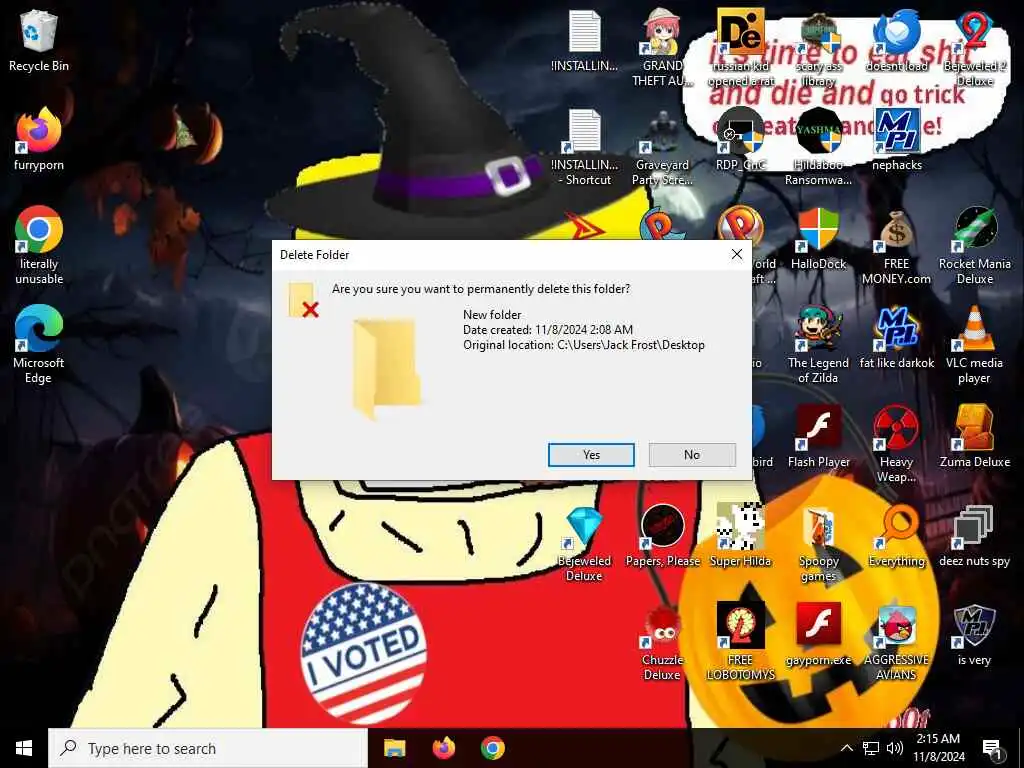This screenshot has height=768, width=1024.
Task: Select the Heavy Weap... desktop icon
Action: [x=897, y=444]
